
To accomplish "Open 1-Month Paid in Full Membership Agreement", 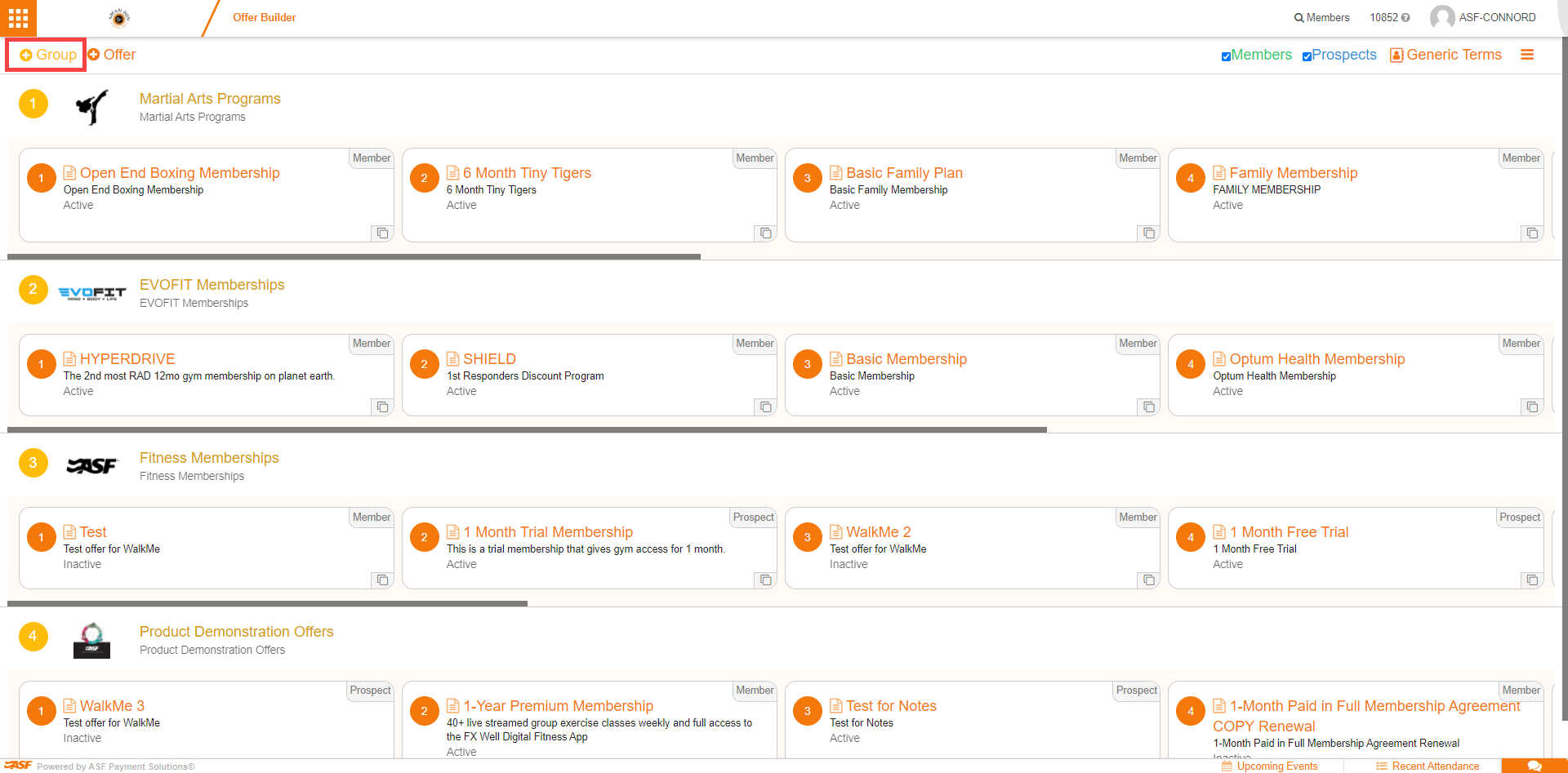I will [1366, 716].
